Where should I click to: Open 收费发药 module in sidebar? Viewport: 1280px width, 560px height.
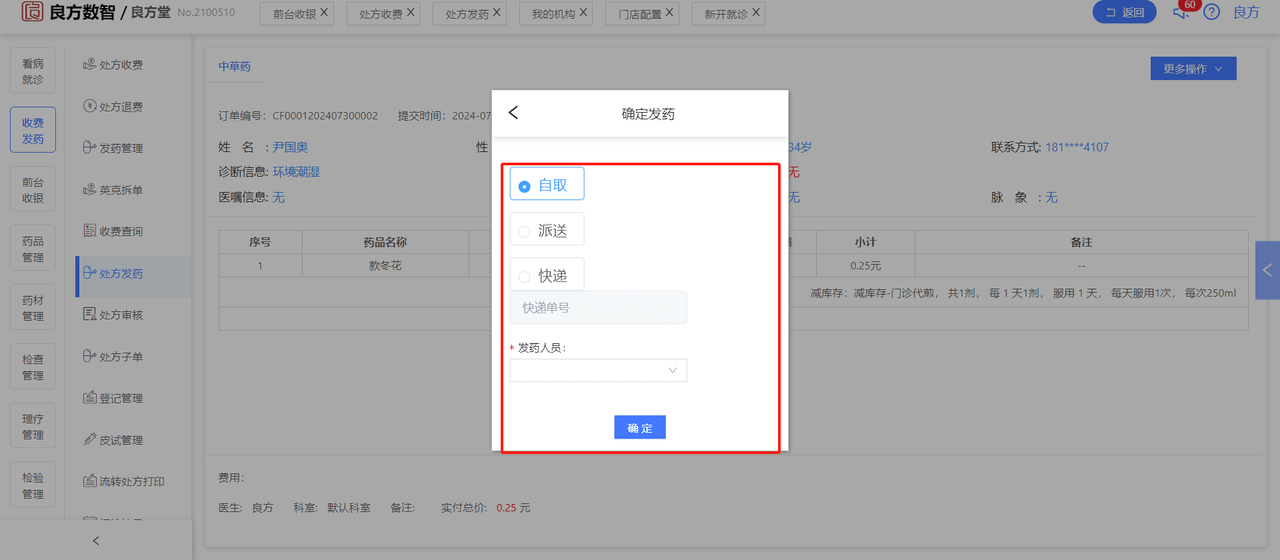[x=33, y=130]
